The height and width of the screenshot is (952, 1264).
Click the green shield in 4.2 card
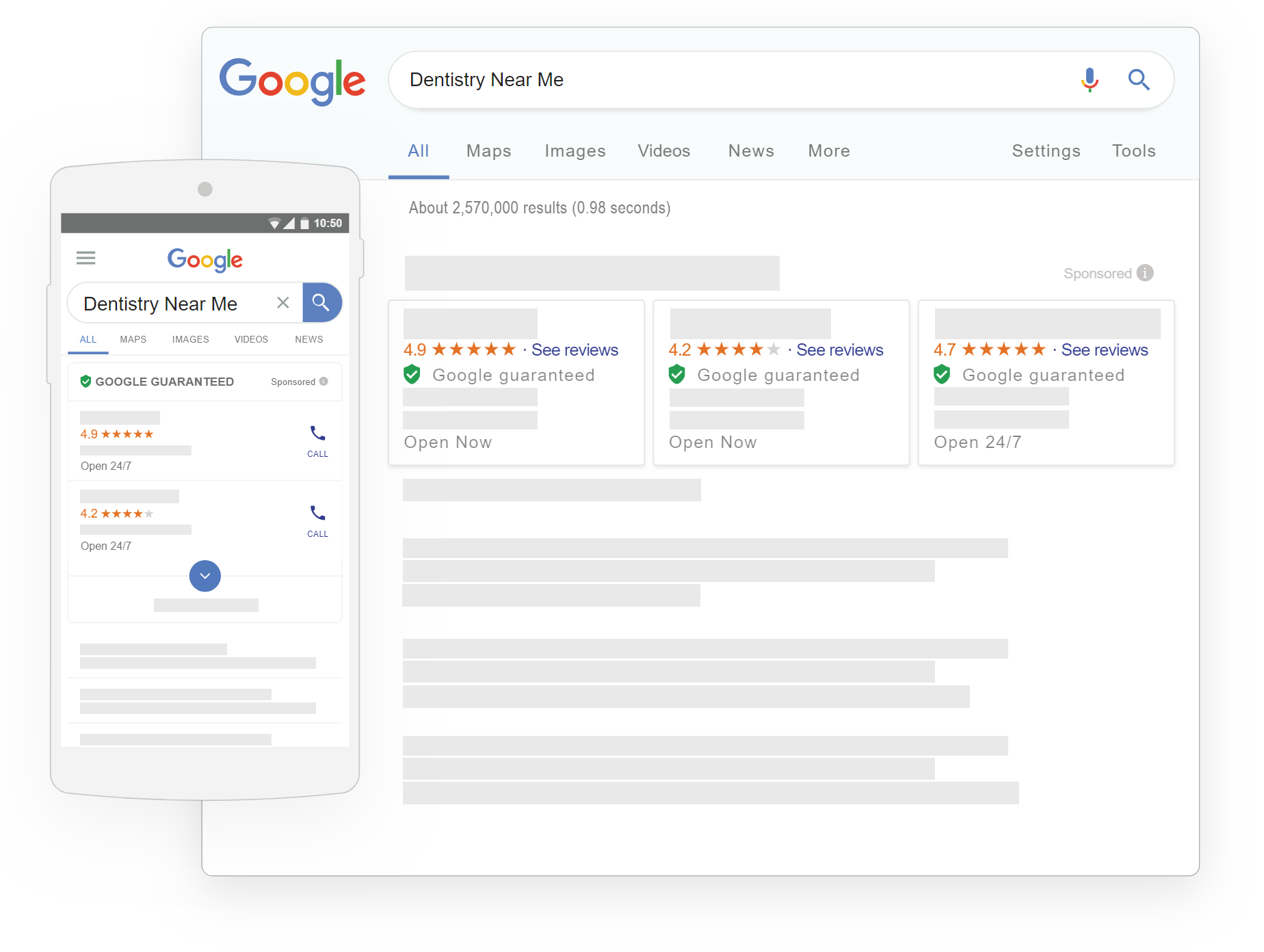coord(676,374)
